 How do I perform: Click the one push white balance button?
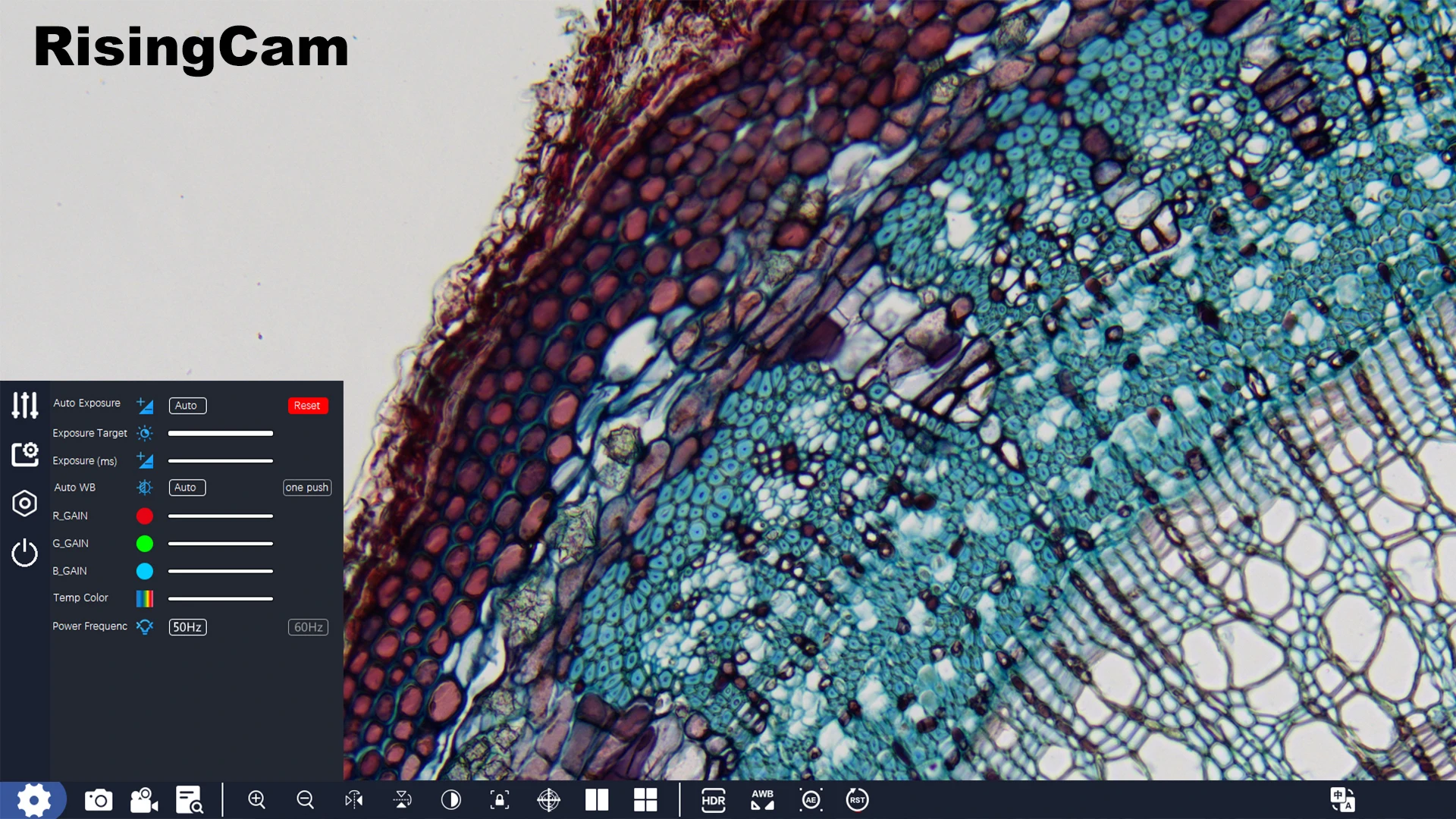[x=307, y=488]
